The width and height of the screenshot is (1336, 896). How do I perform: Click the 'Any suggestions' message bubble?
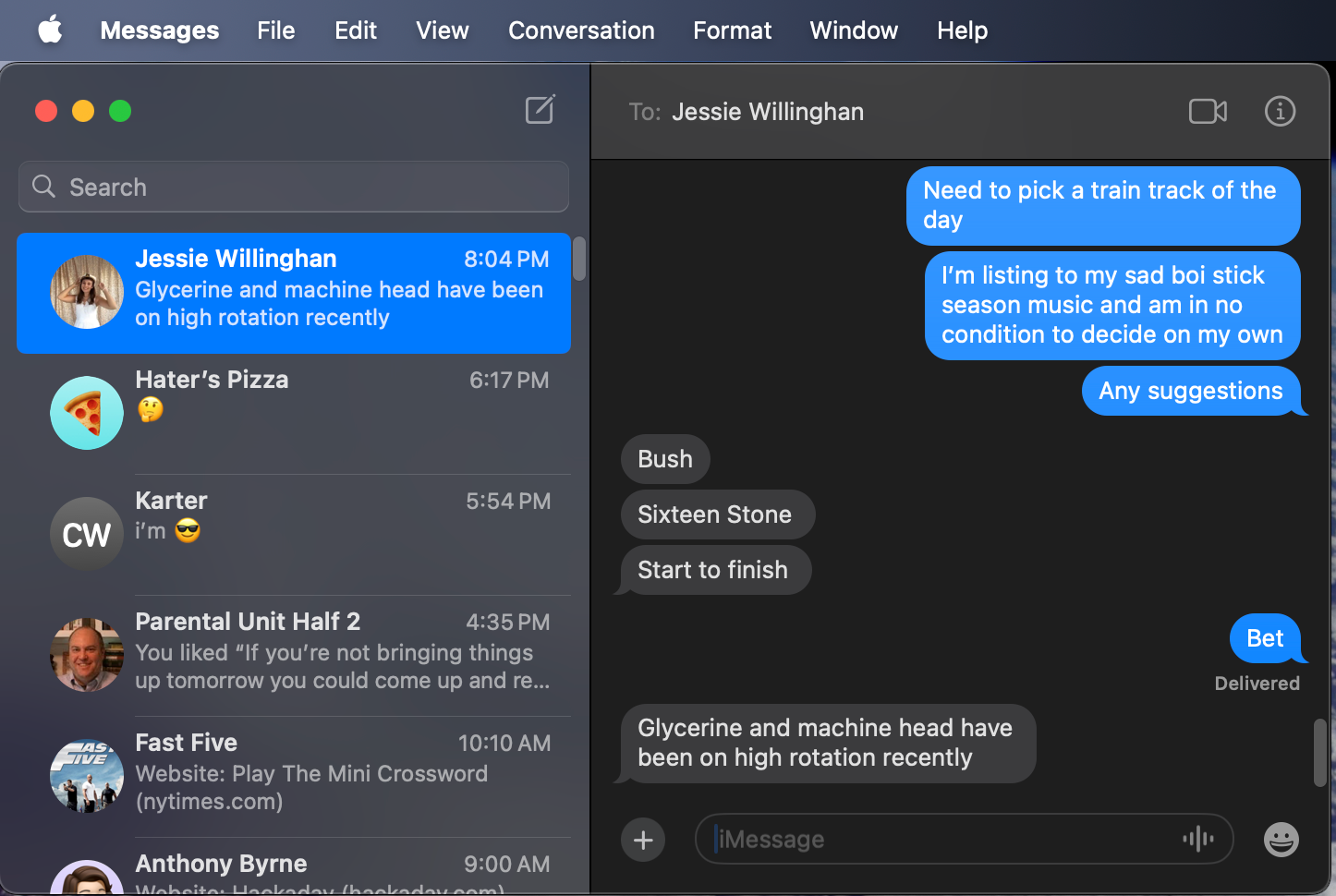click(1191, 391)
